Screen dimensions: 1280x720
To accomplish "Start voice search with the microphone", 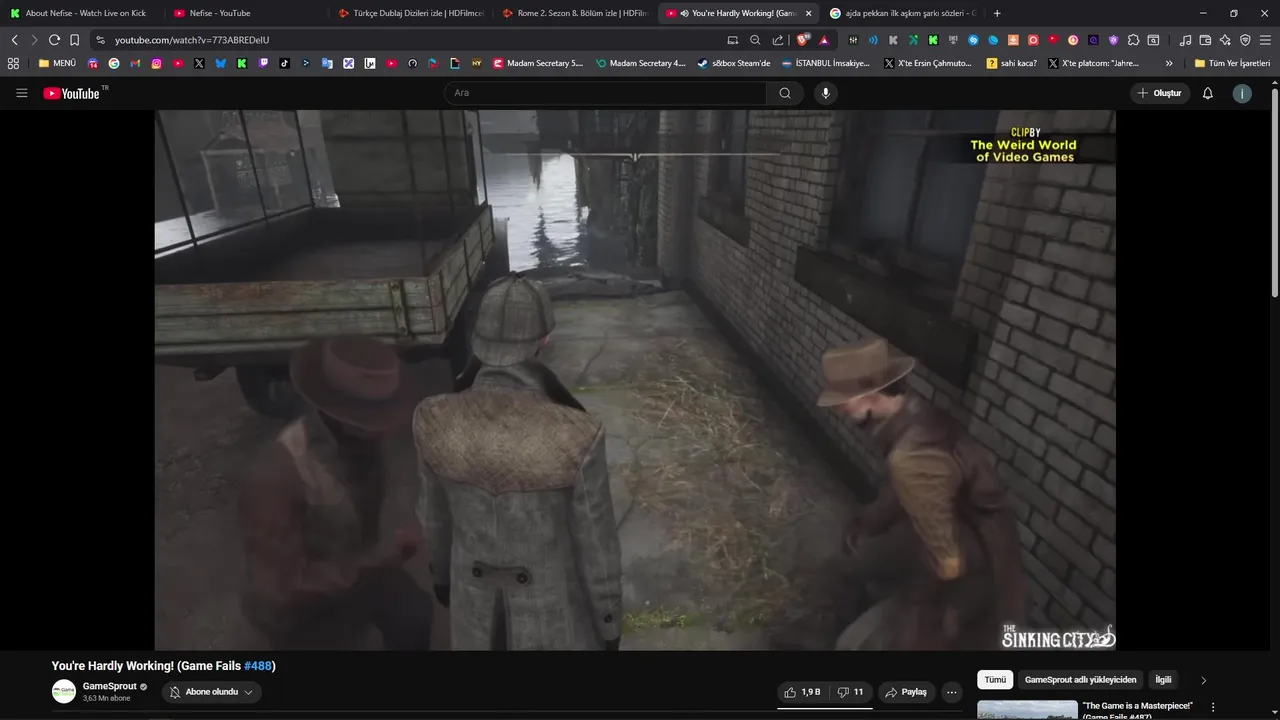I will point(825,93).
